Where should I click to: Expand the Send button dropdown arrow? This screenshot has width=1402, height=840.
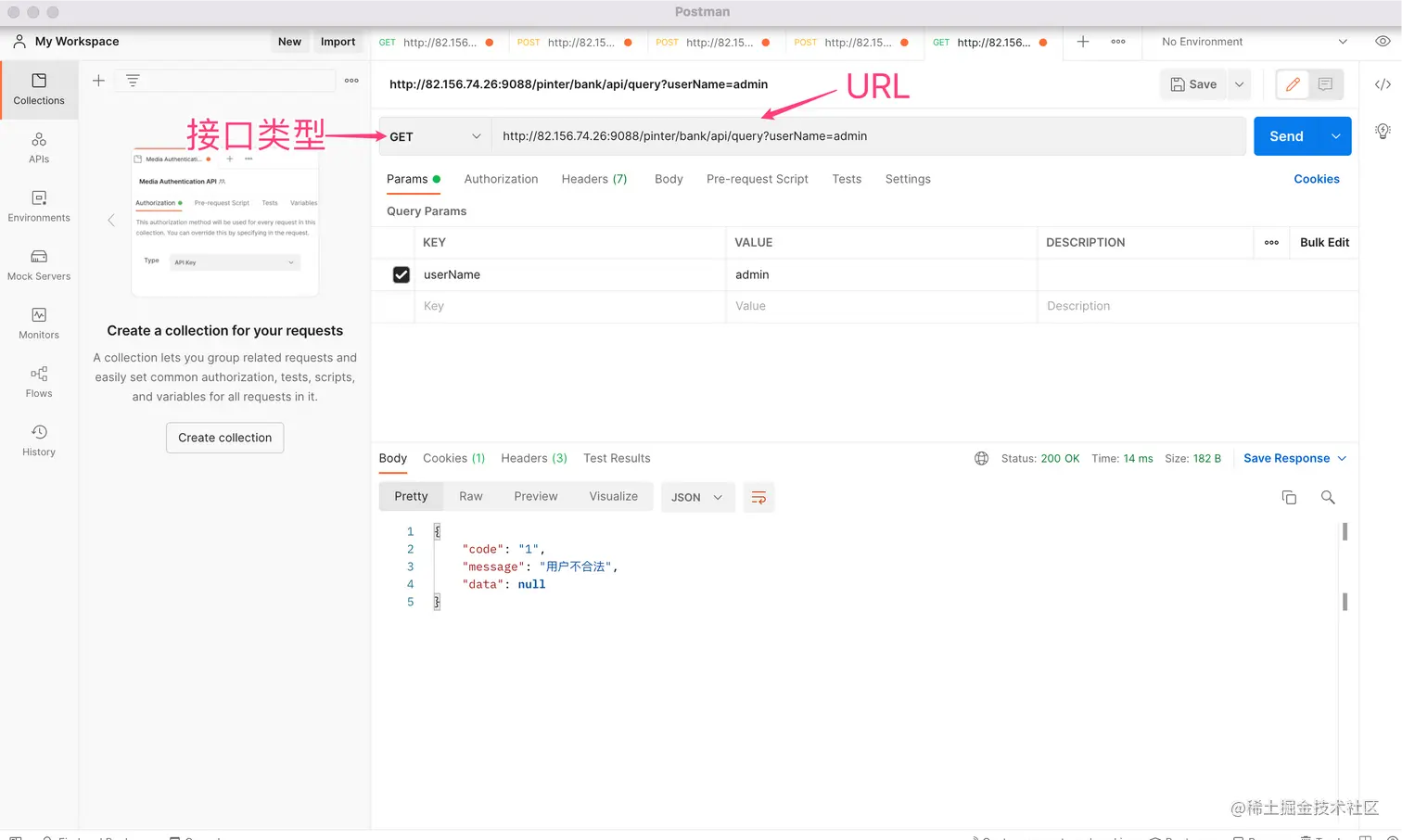1335,136
